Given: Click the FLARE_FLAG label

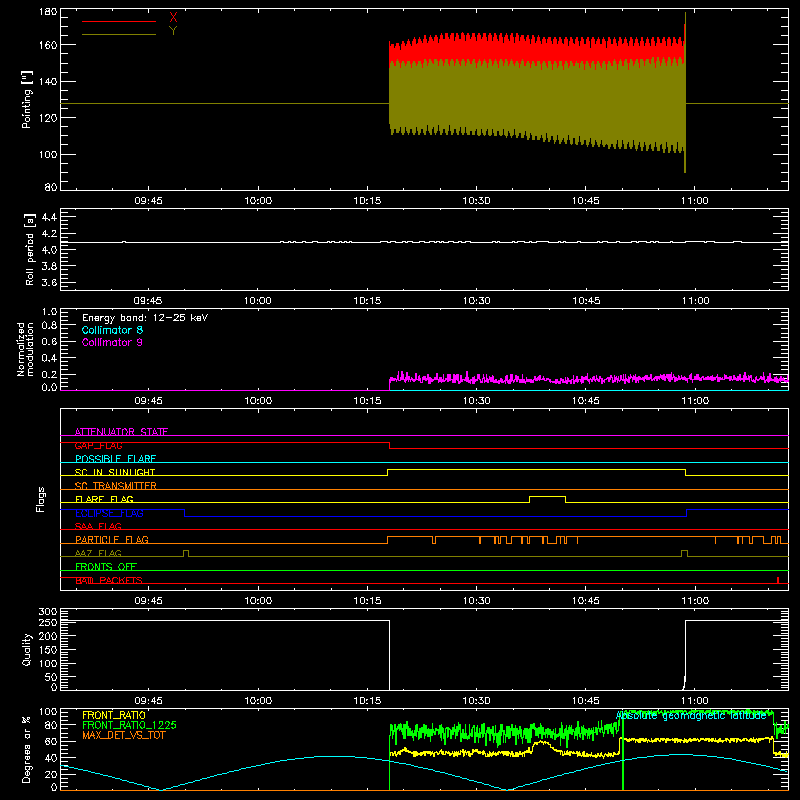Looking at the screenshot, I should click(x=104, y=499).
